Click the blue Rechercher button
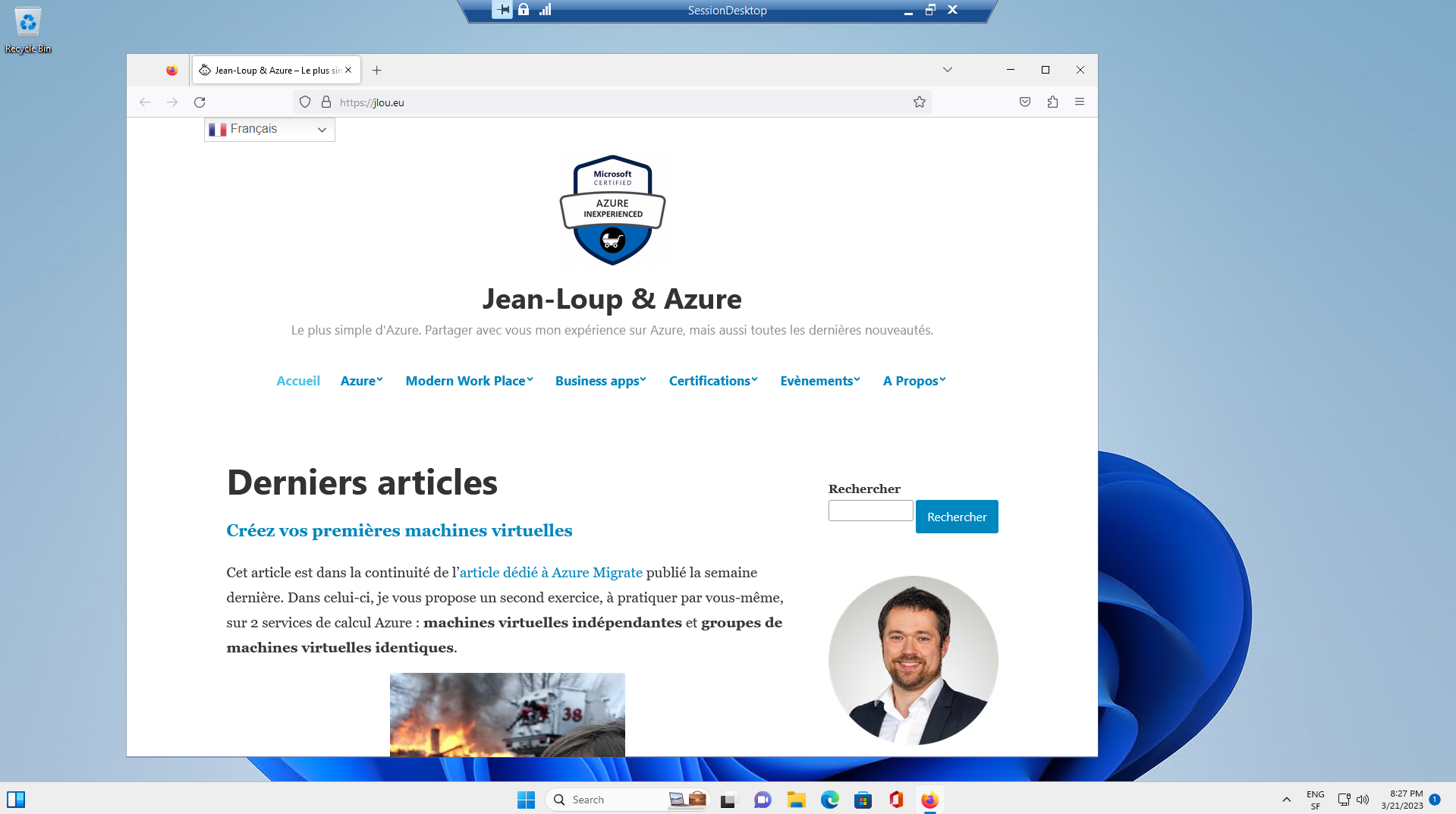1456x814 pixels. [x=957, y=517]
